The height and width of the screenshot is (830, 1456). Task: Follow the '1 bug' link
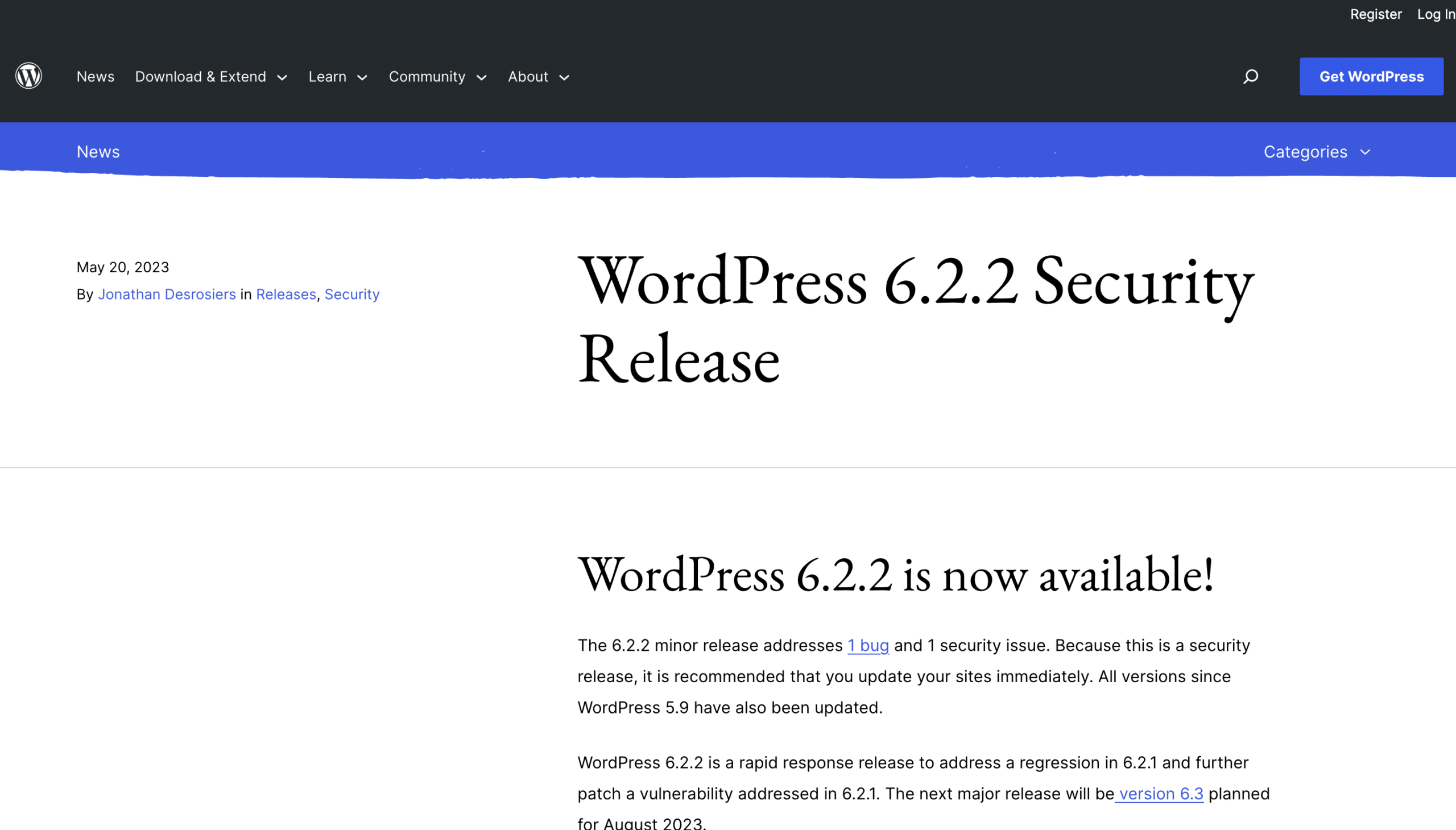click(x=868, y=645)
